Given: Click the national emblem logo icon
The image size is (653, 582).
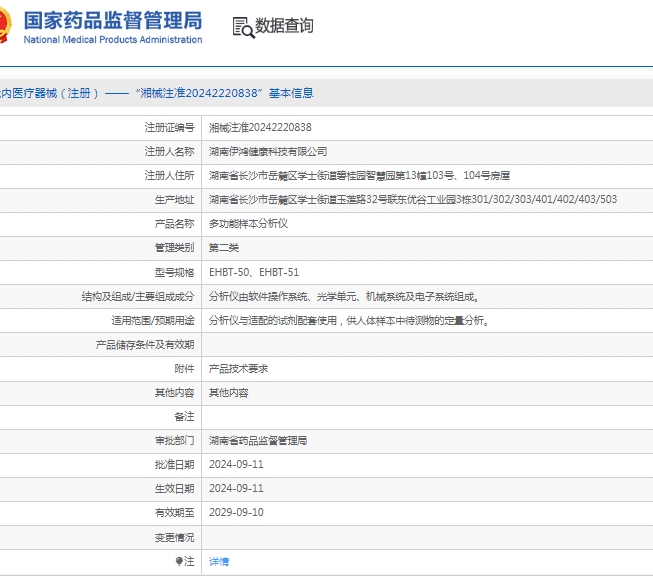Looking at the screenshot, I should (4, 27).
